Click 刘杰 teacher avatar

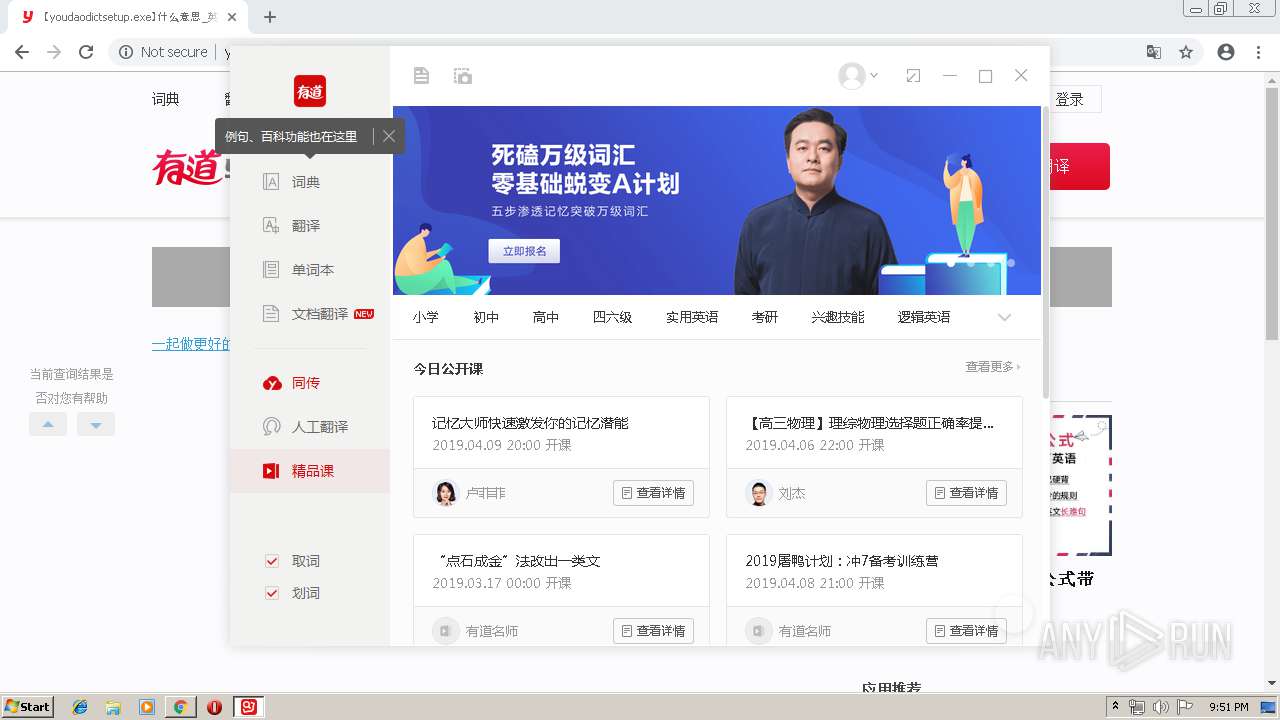759,493
